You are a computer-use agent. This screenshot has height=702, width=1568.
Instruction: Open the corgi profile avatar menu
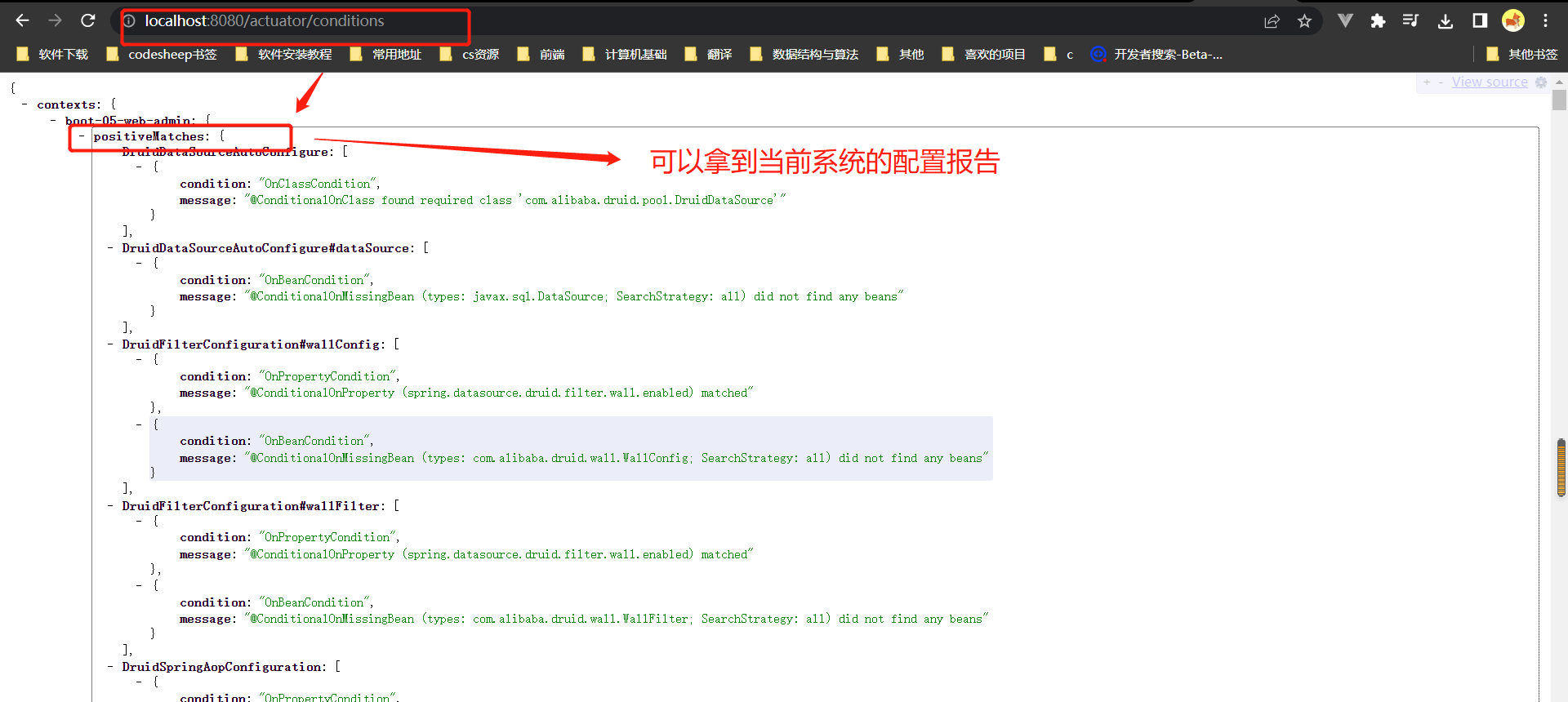pos(1513,20)
